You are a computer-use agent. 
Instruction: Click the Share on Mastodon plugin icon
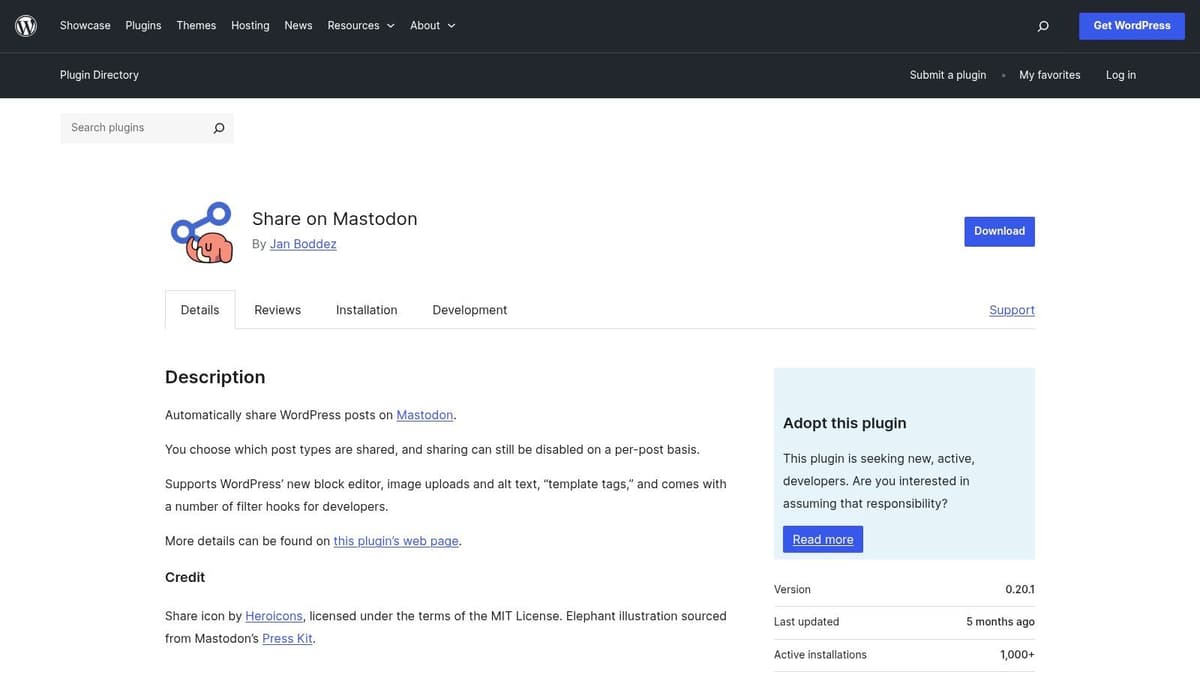(x=201, y=232)
